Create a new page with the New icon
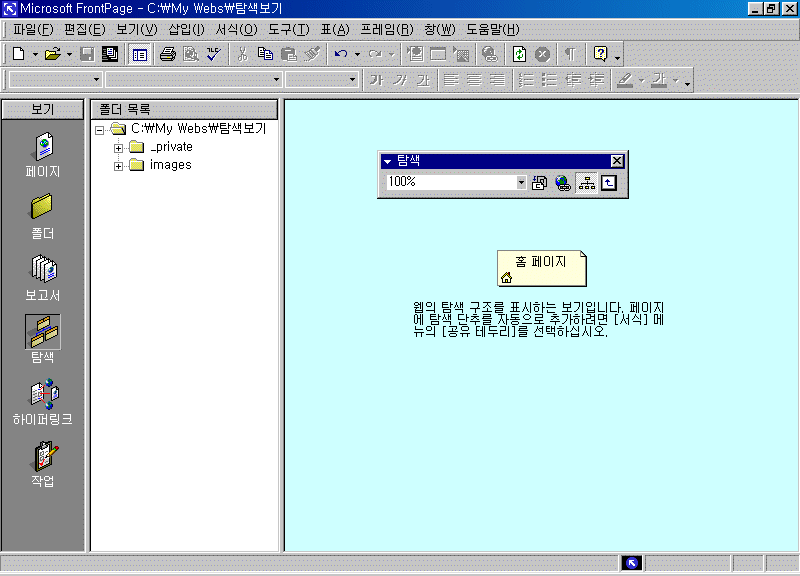 pos(18,54)
